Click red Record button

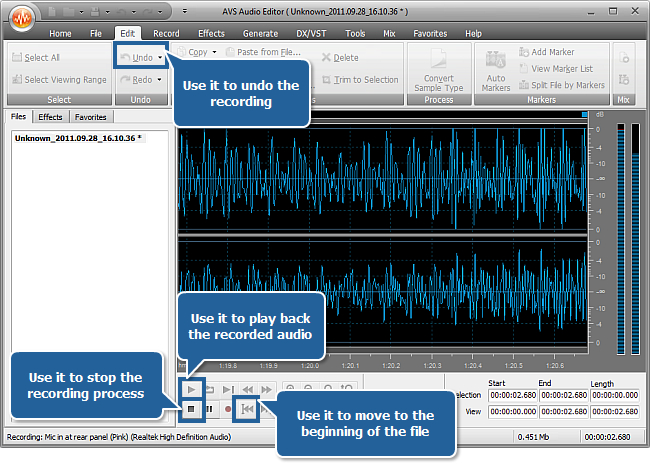coord(228,409)
